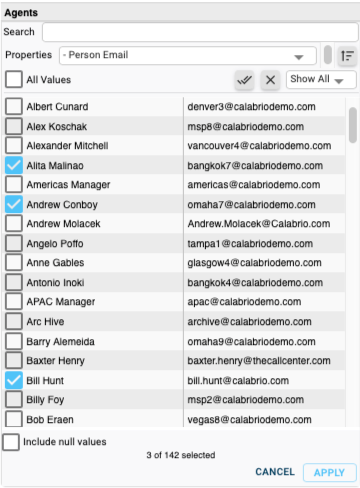
Task: Deselect the Andrew Conboy checkbox
Action: [x=14, y=204]
